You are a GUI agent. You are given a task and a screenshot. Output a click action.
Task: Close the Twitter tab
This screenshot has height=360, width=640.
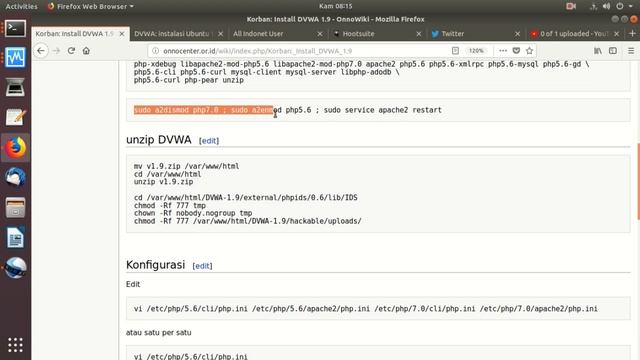(x=517, y=34)
